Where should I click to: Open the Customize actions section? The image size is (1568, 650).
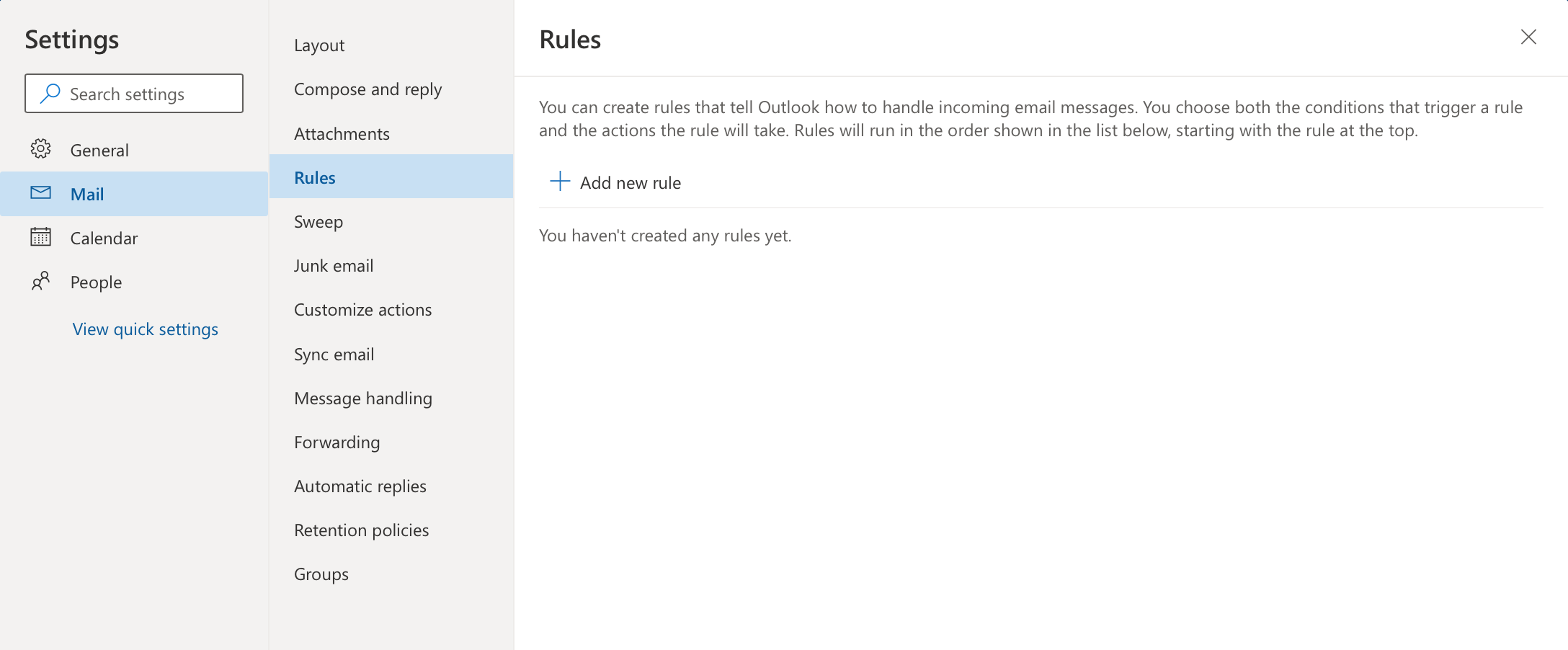[362, 310]
